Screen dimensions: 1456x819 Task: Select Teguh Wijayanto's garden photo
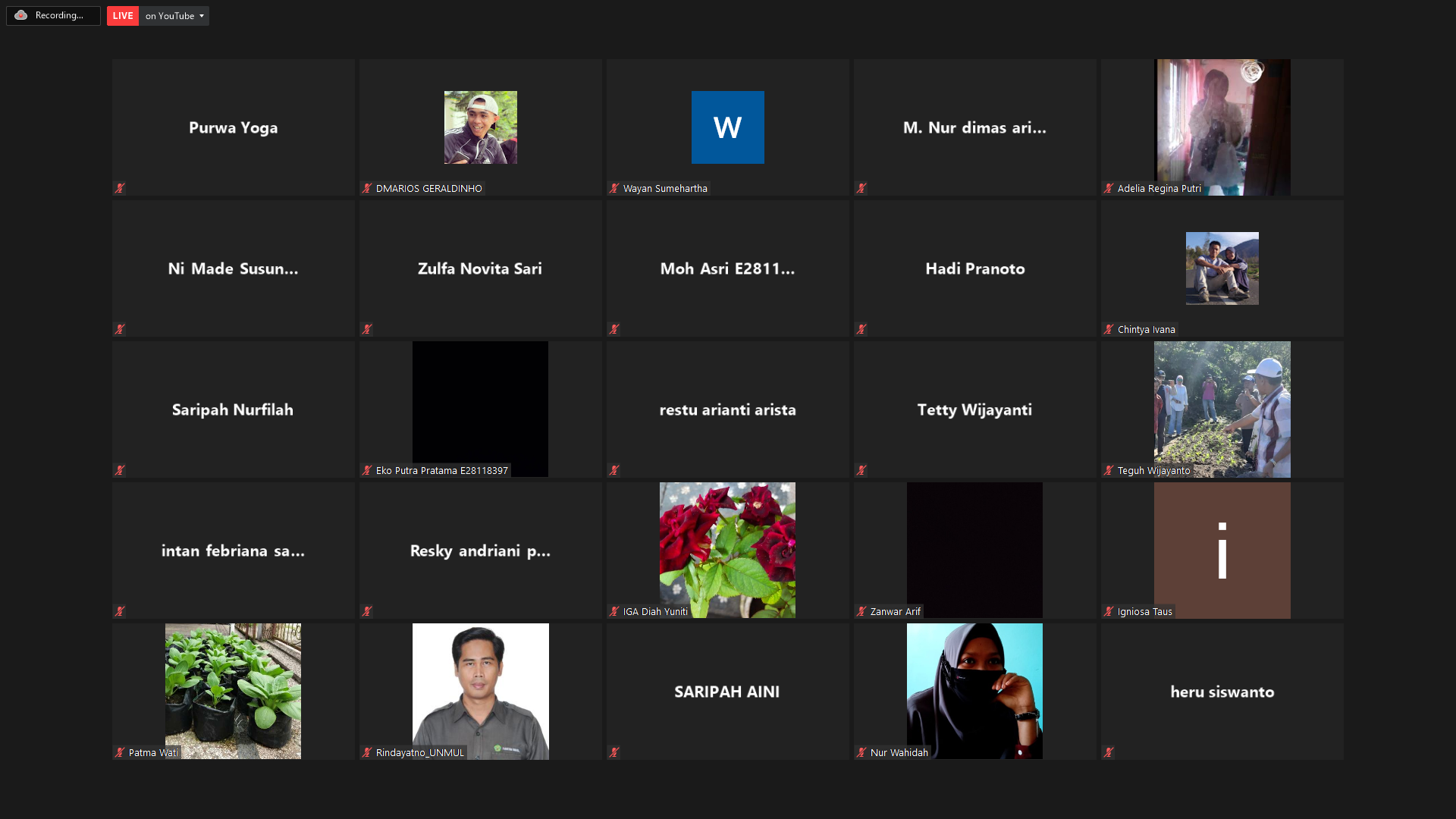1222,409
